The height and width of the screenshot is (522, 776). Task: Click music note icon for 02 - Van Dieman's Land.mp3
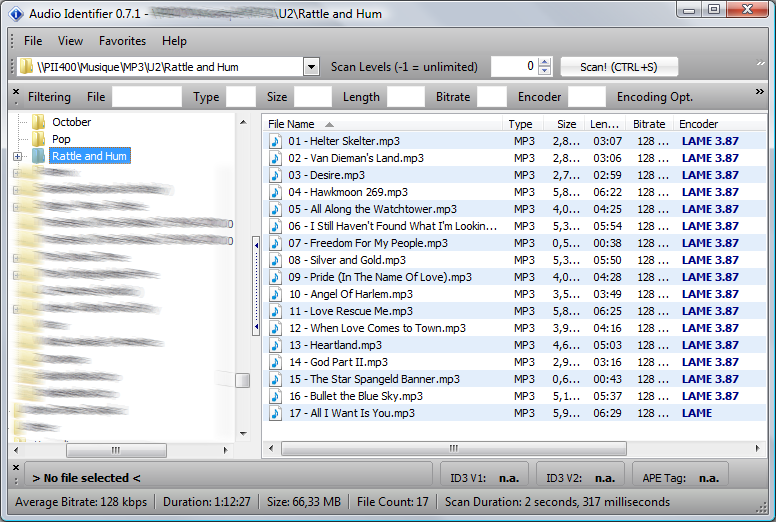[x=275, y=158]
